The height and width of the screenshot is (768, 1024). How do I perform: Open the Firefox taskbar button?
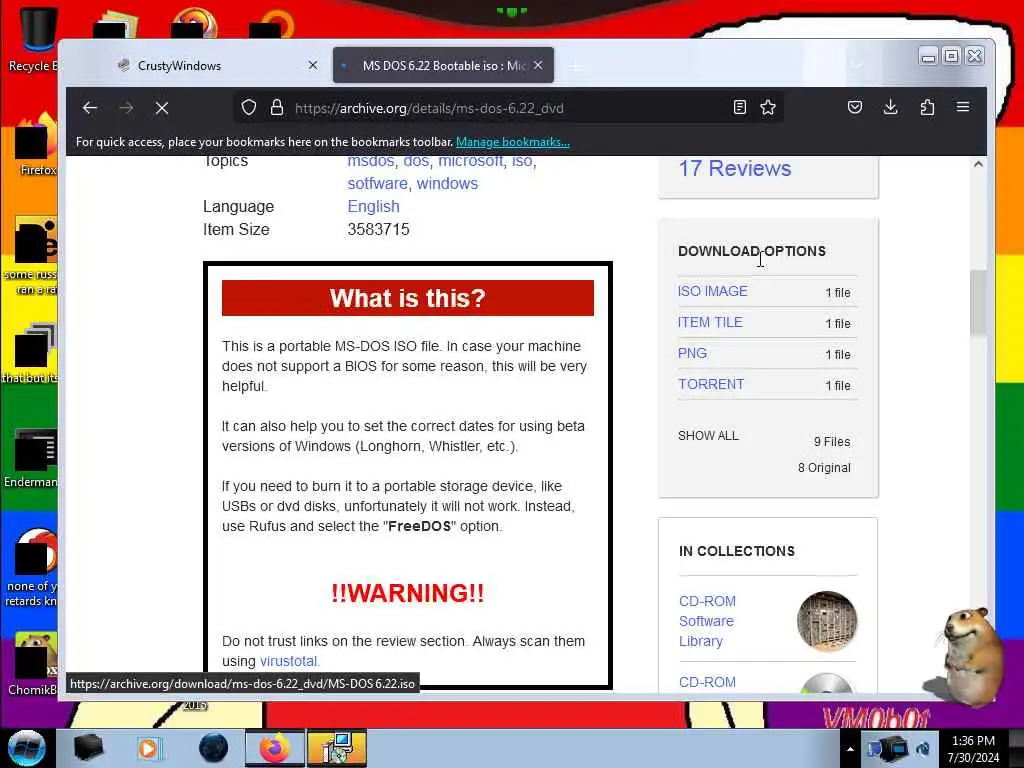coord(274,748)
